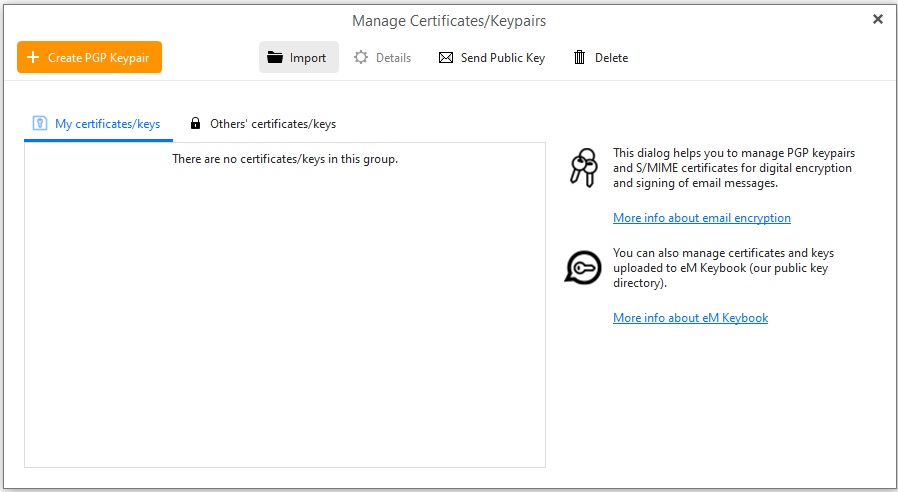
Task: Close the Manage Certificates/Keypairs dialog
Action: 877,19
